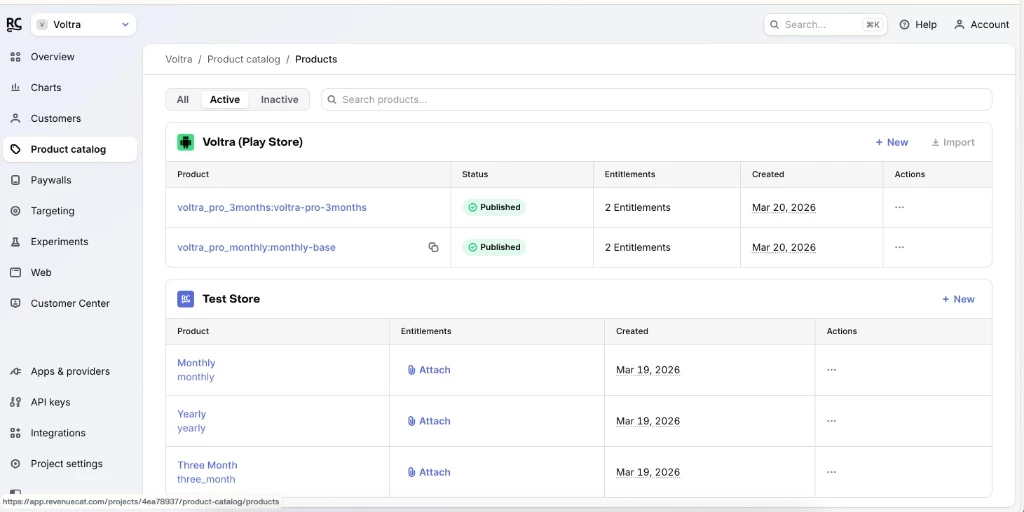Image resolution: width=1024 pixels, height=512 pixels.
Task: Click the Customers person icon
Action: (15, 119)
